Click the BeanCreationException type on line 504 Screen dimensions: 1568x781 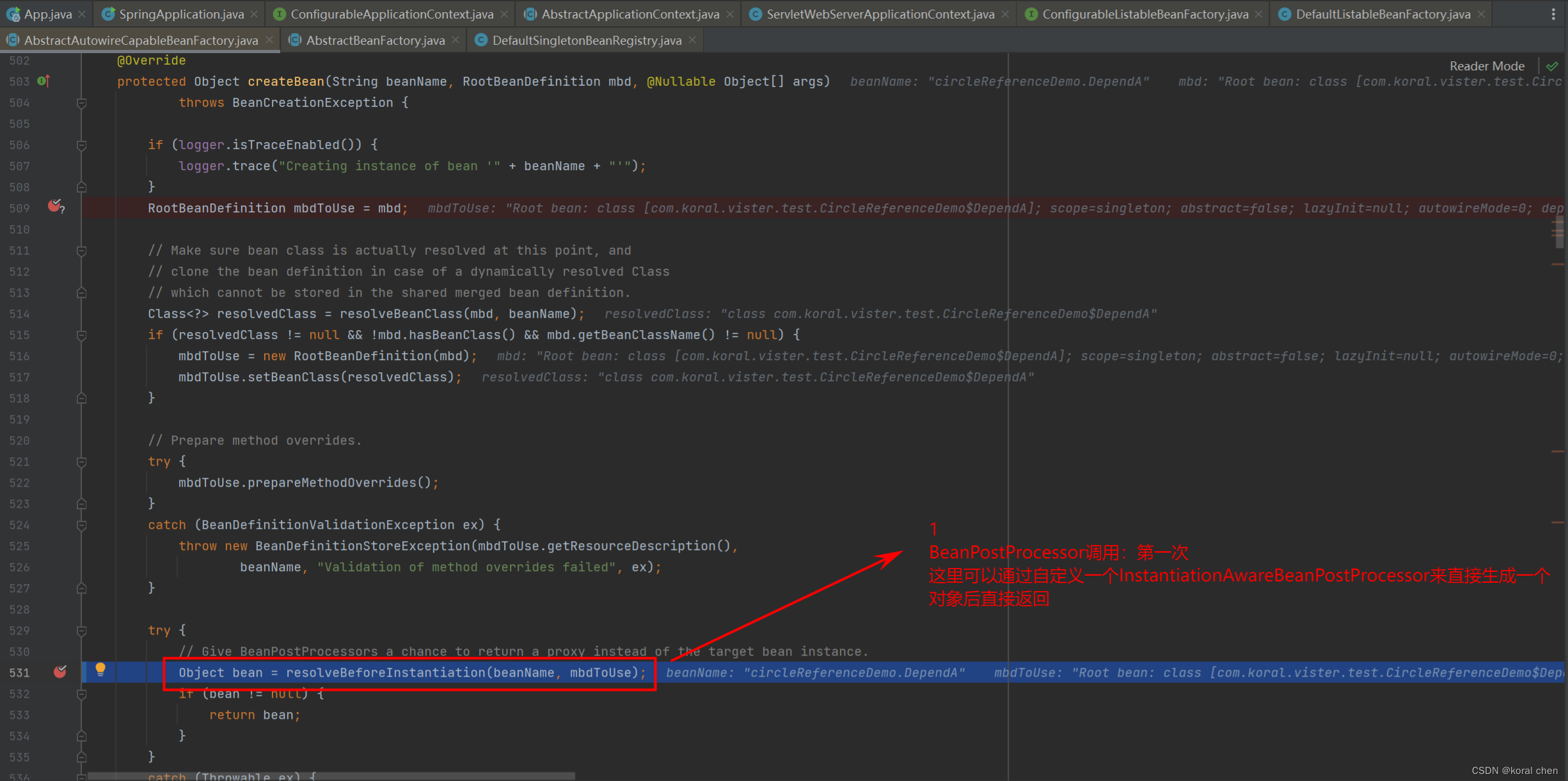[x=313, y=102]
